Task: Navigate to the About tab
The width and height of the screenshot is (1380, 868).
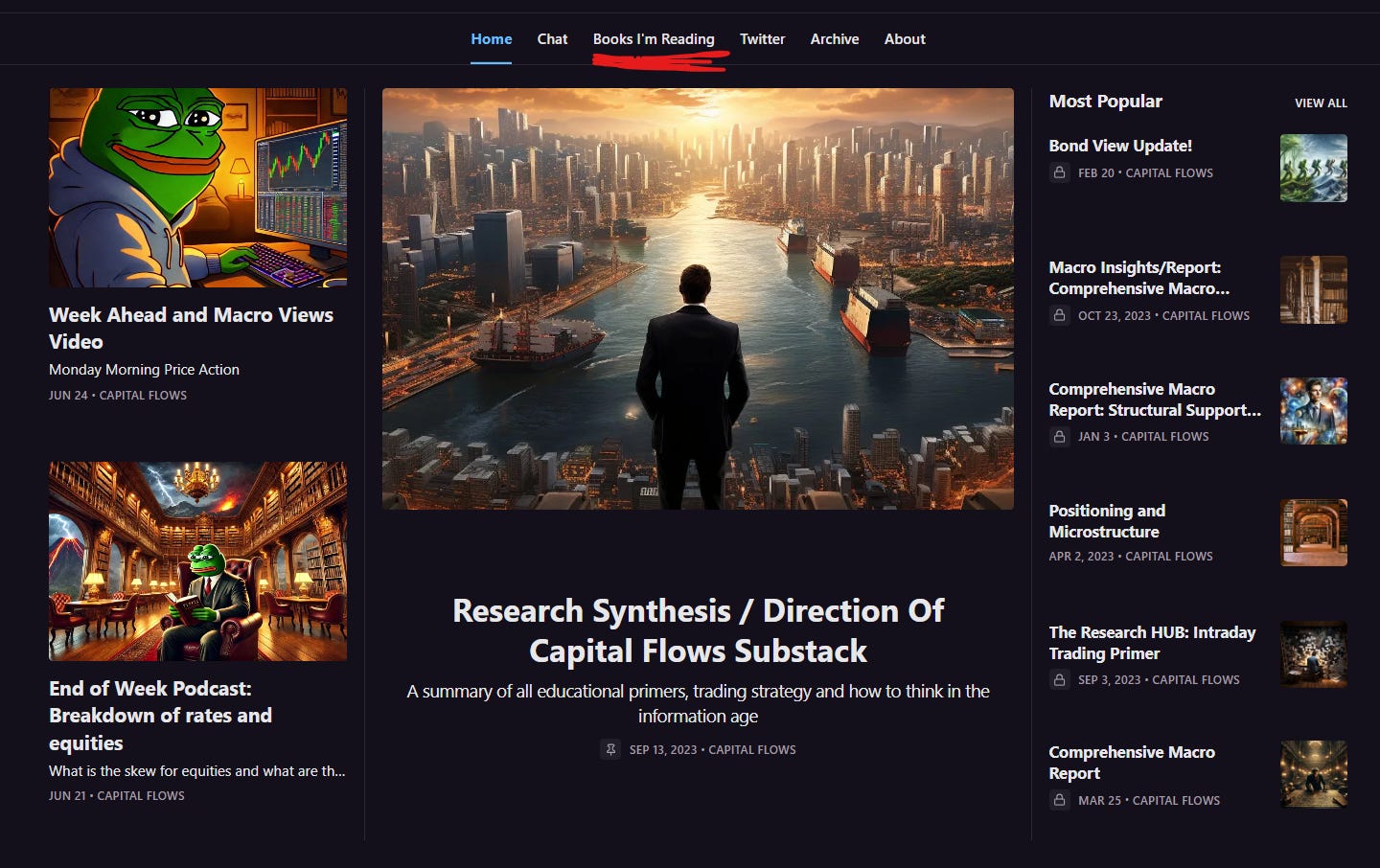Action: (x=905, y=39)
